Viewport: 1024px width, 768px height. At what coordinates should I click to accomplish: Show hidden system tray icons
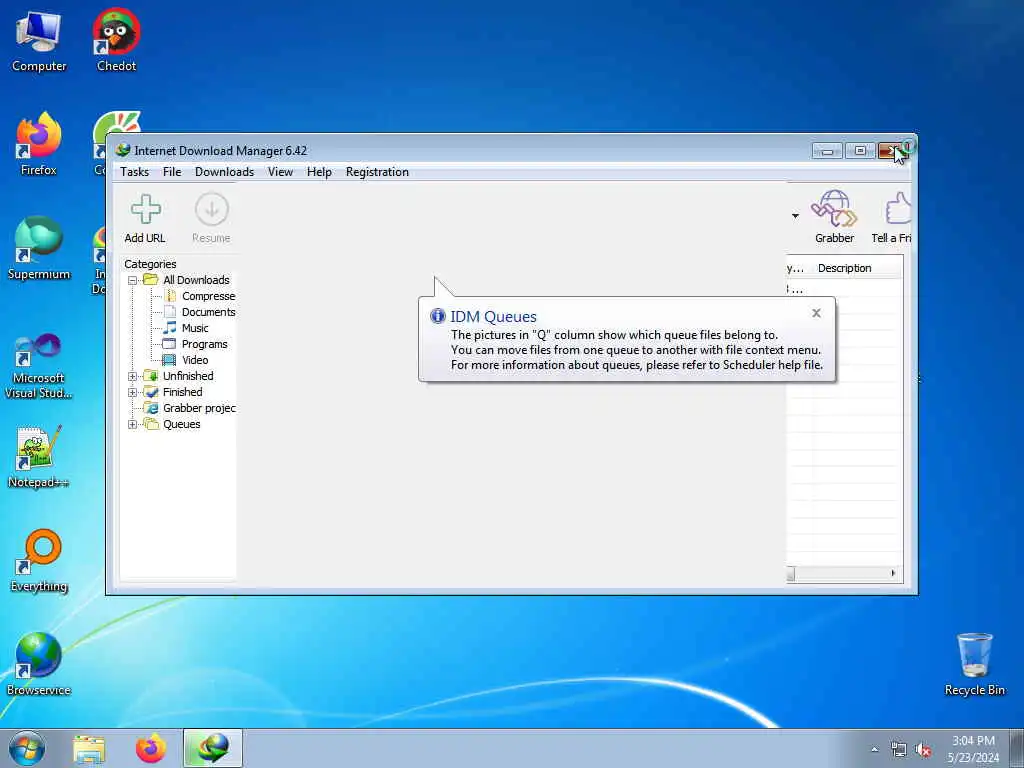(874, 750)
